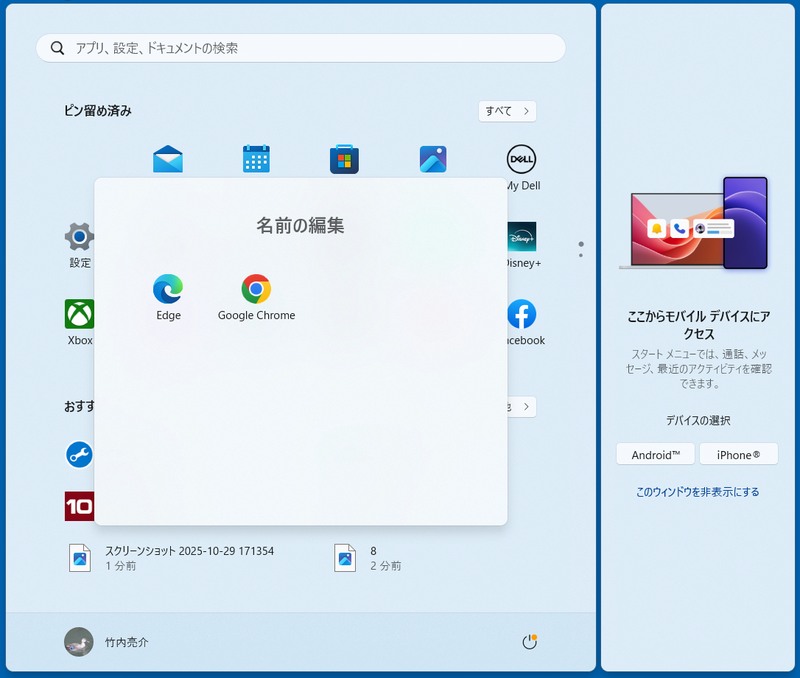
Task: Click the 竹内亮介 account name
Action: pyautogui.click(x=127, y=642)
